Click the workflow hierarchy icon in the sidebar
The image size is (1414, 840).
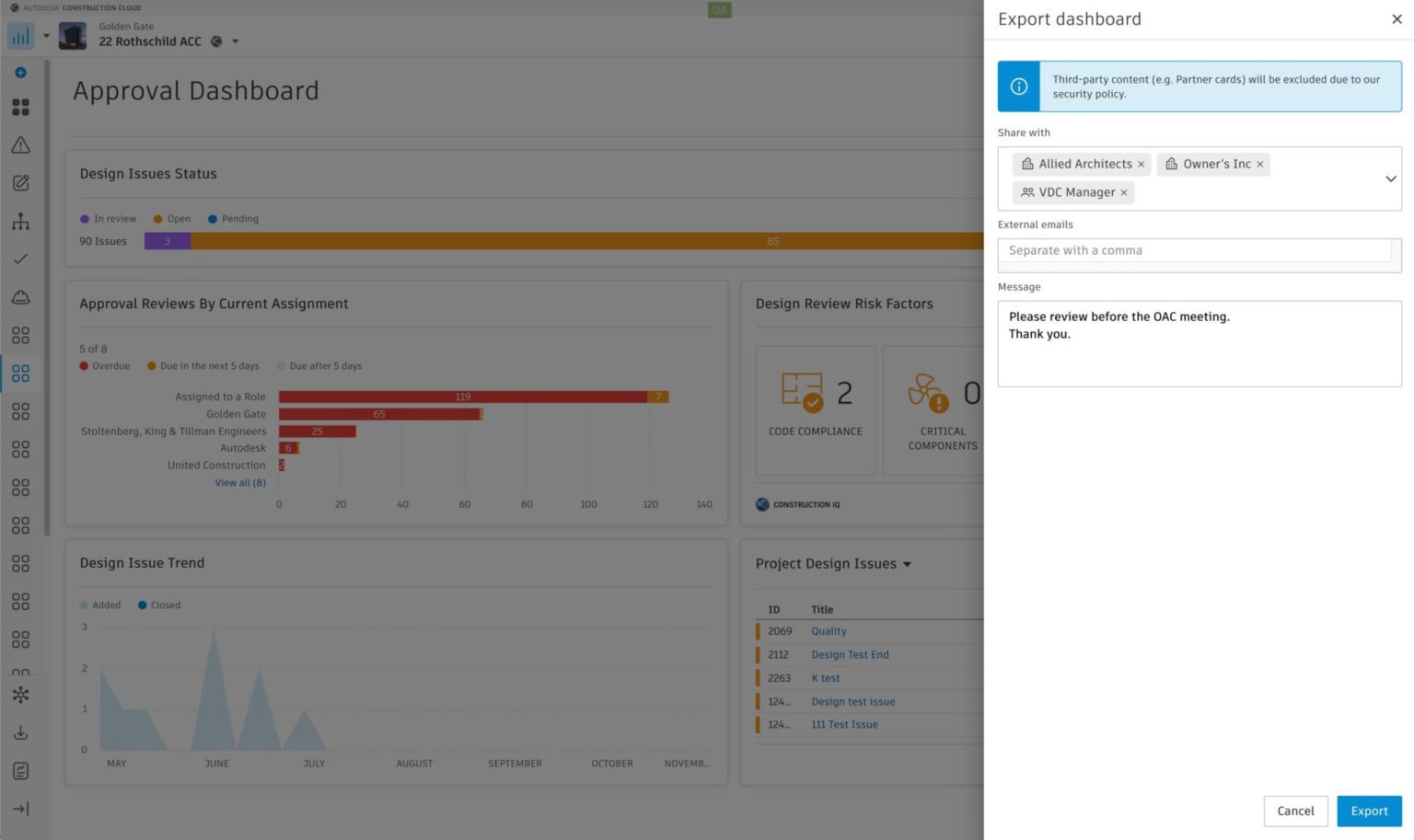20,221
